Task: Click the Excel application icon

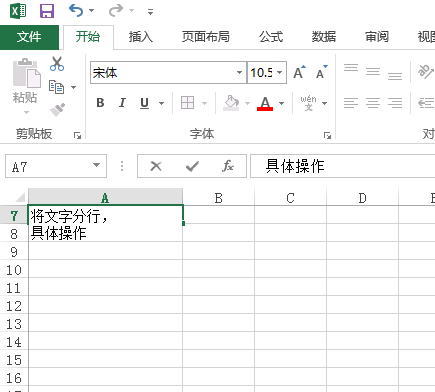Action: [18, 11]
